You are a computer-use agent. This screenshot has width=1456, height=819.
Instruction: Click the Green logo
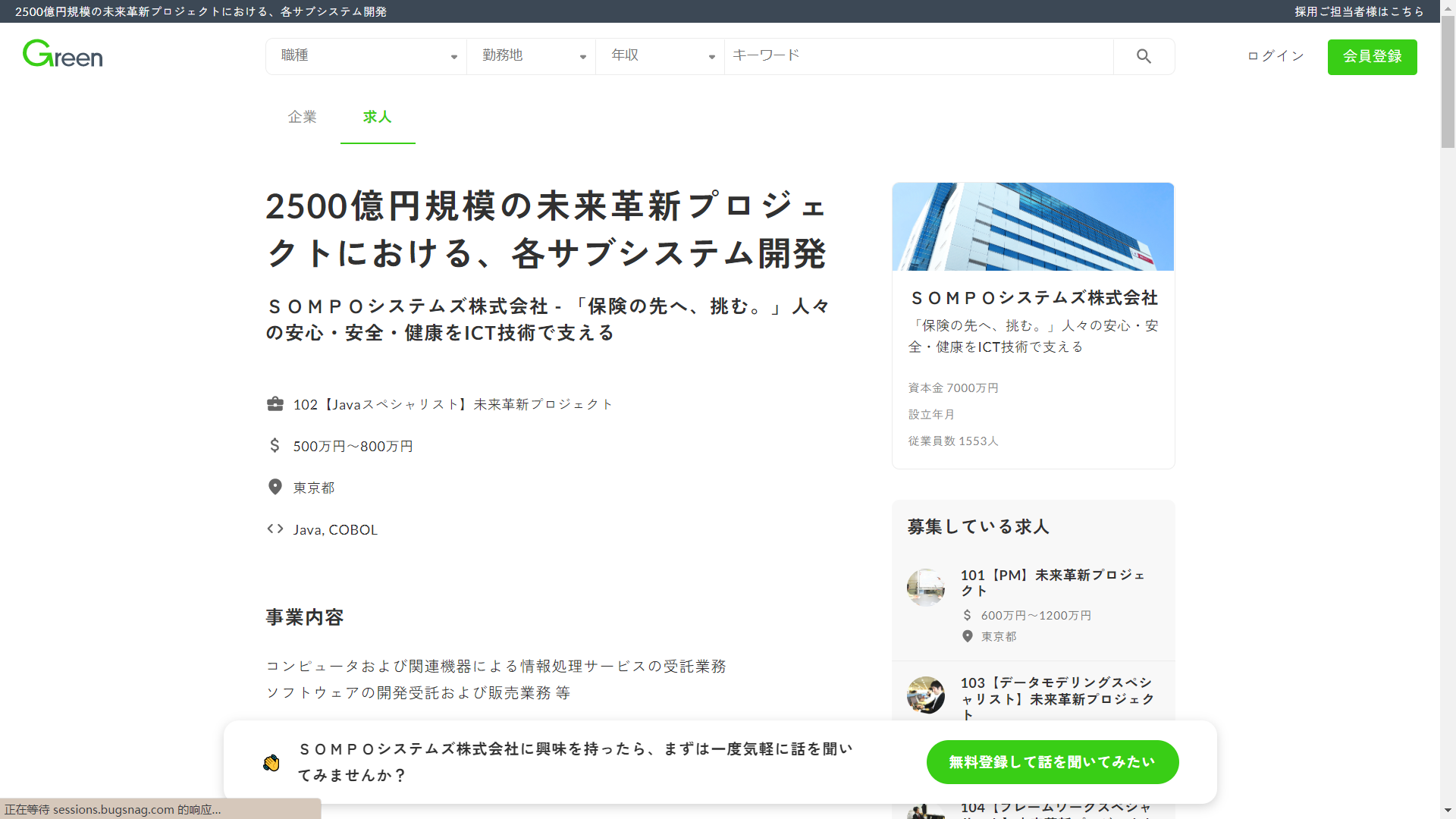pos(62,54)
